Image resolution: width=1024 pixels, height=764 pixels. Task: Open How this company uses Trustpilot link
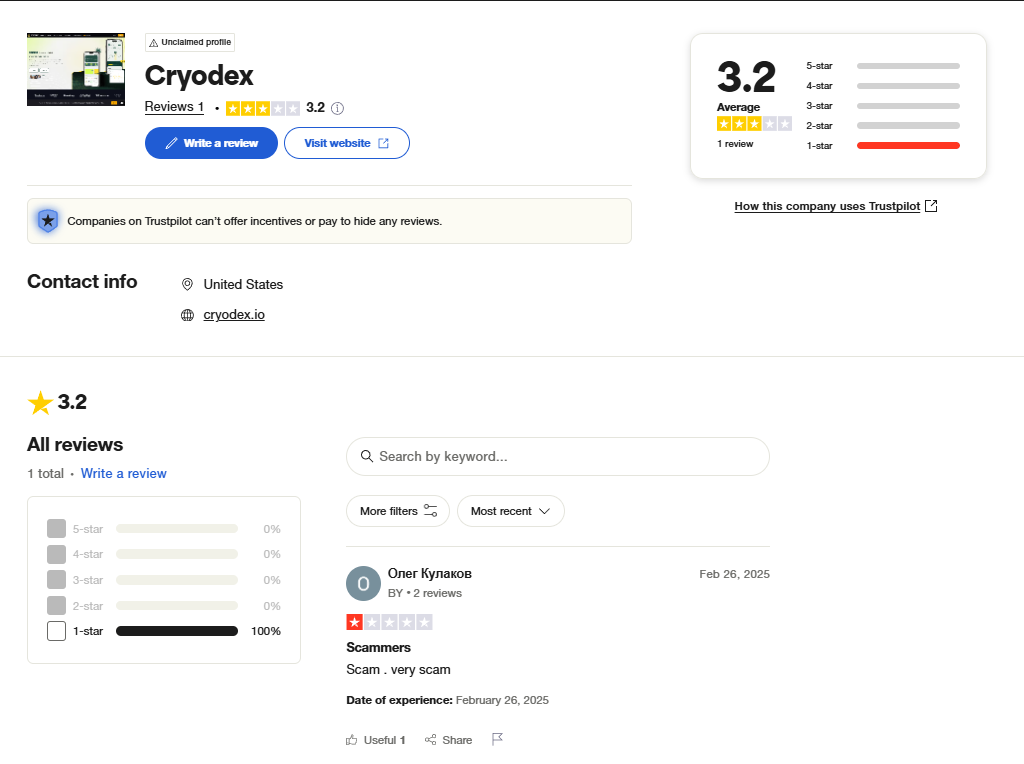(827, 206)
